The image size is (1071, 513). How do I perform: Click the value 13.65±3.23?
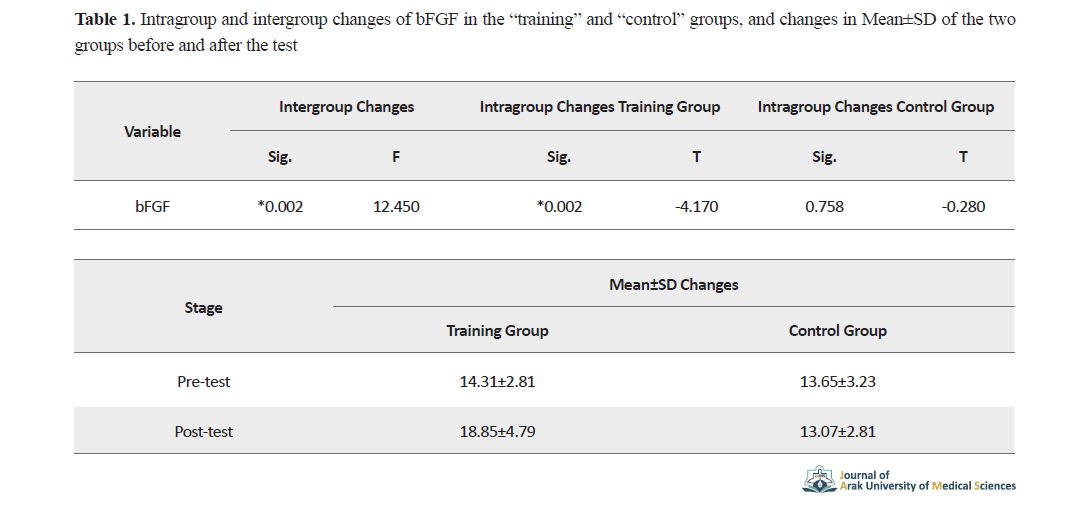837,381
